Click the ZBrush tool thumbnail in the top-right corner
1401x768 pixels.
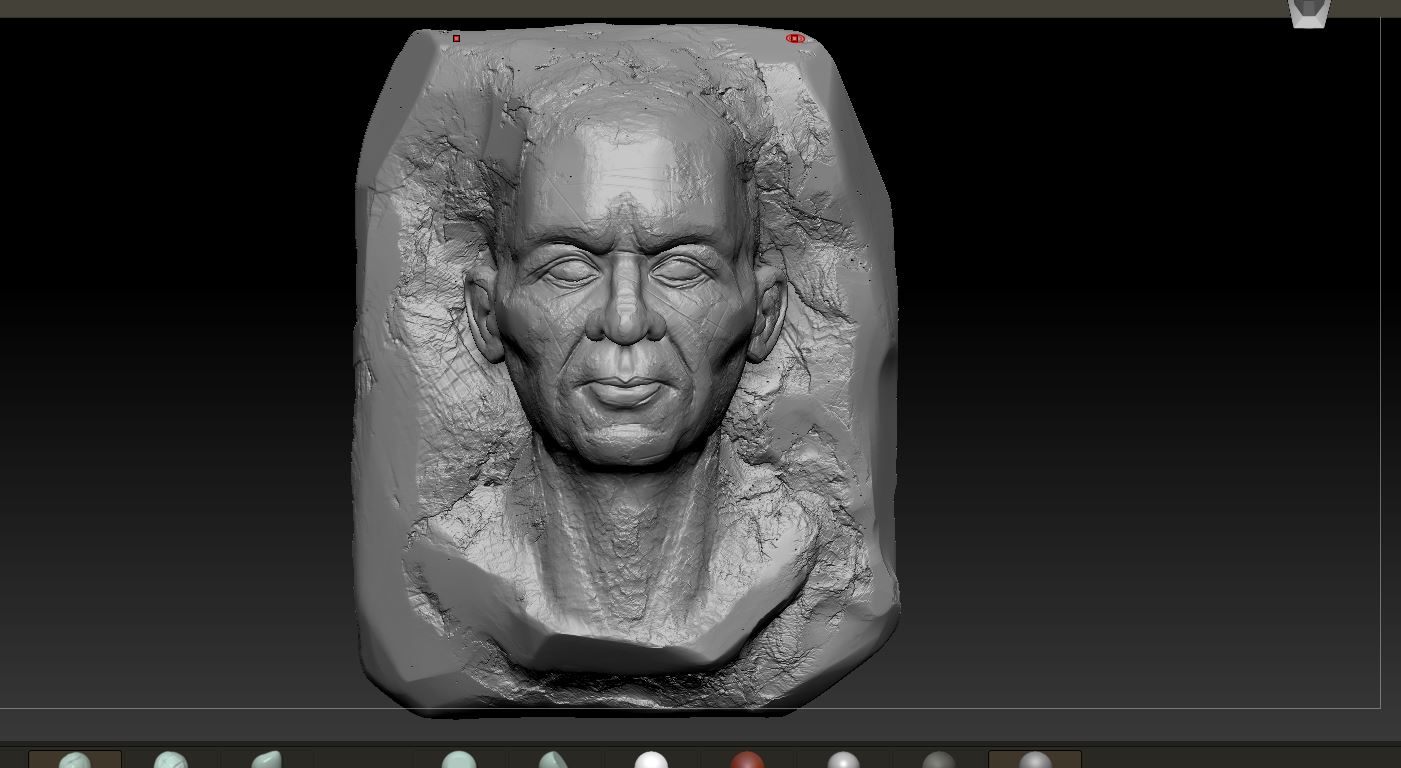point(1308,13)
